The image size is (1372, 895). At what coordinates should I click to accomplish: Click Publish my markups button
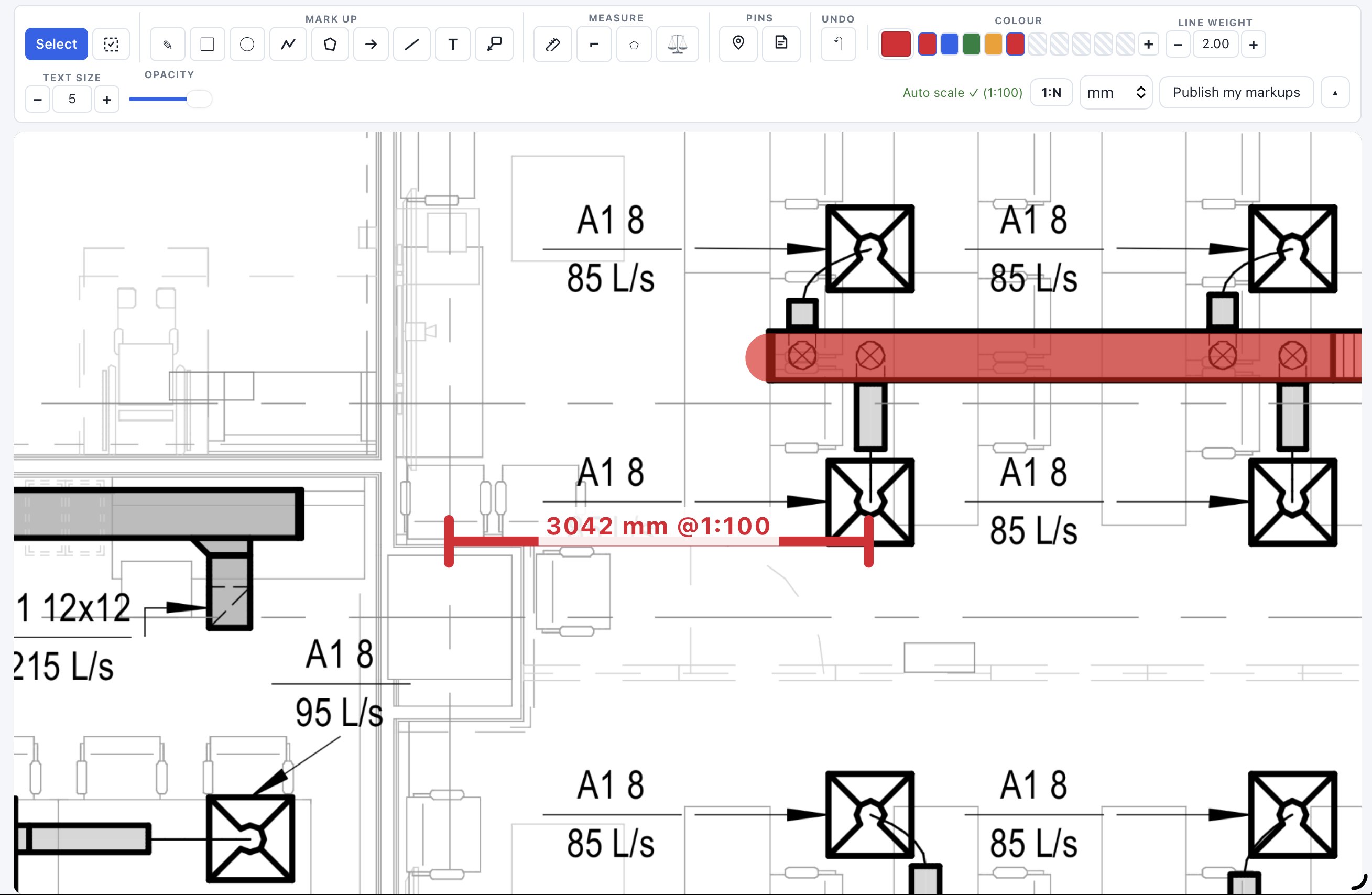coord(1237,92)
